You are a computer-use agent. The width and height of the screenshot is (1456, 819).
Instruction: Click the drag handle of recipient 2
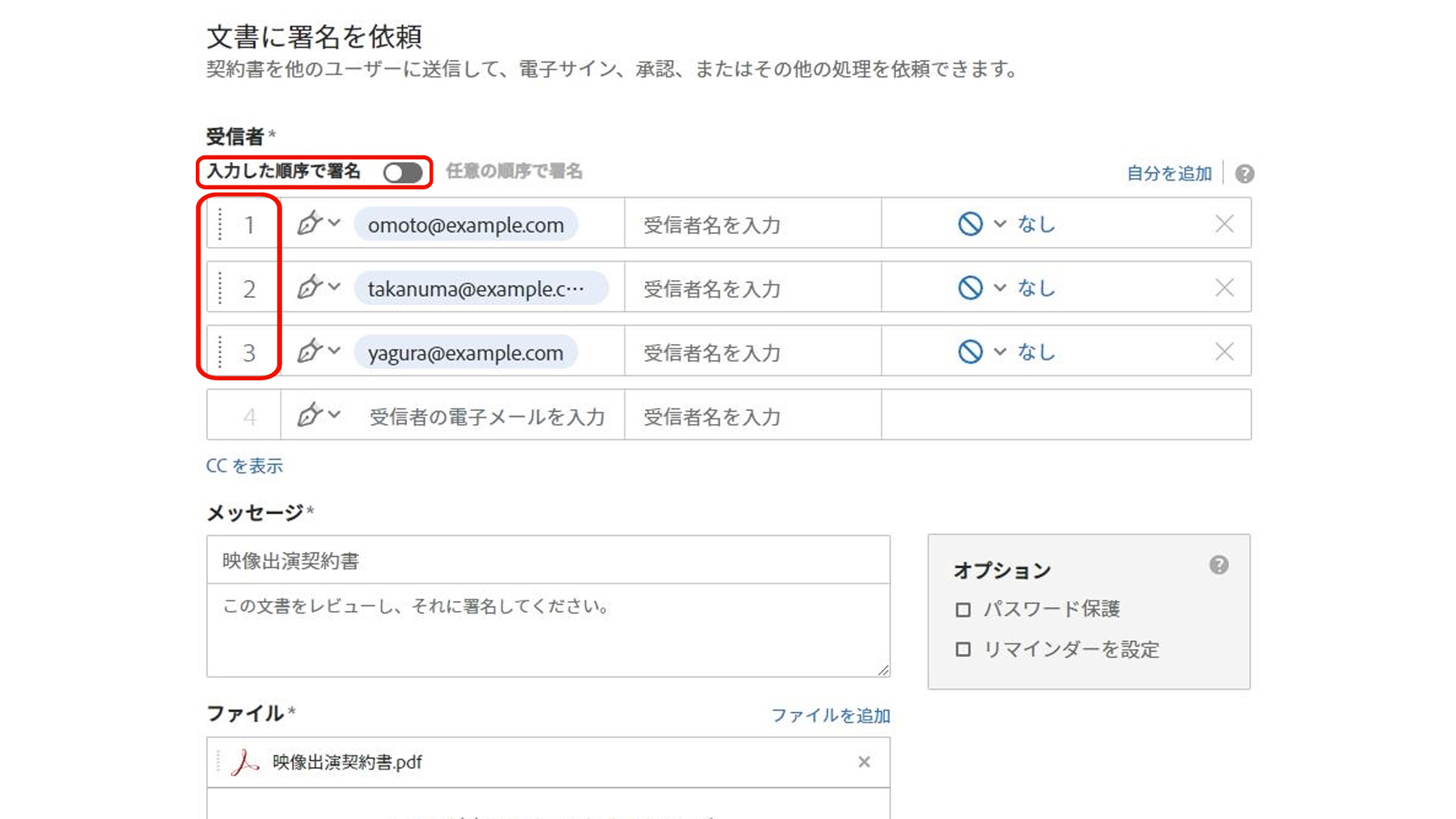(220, 288)
